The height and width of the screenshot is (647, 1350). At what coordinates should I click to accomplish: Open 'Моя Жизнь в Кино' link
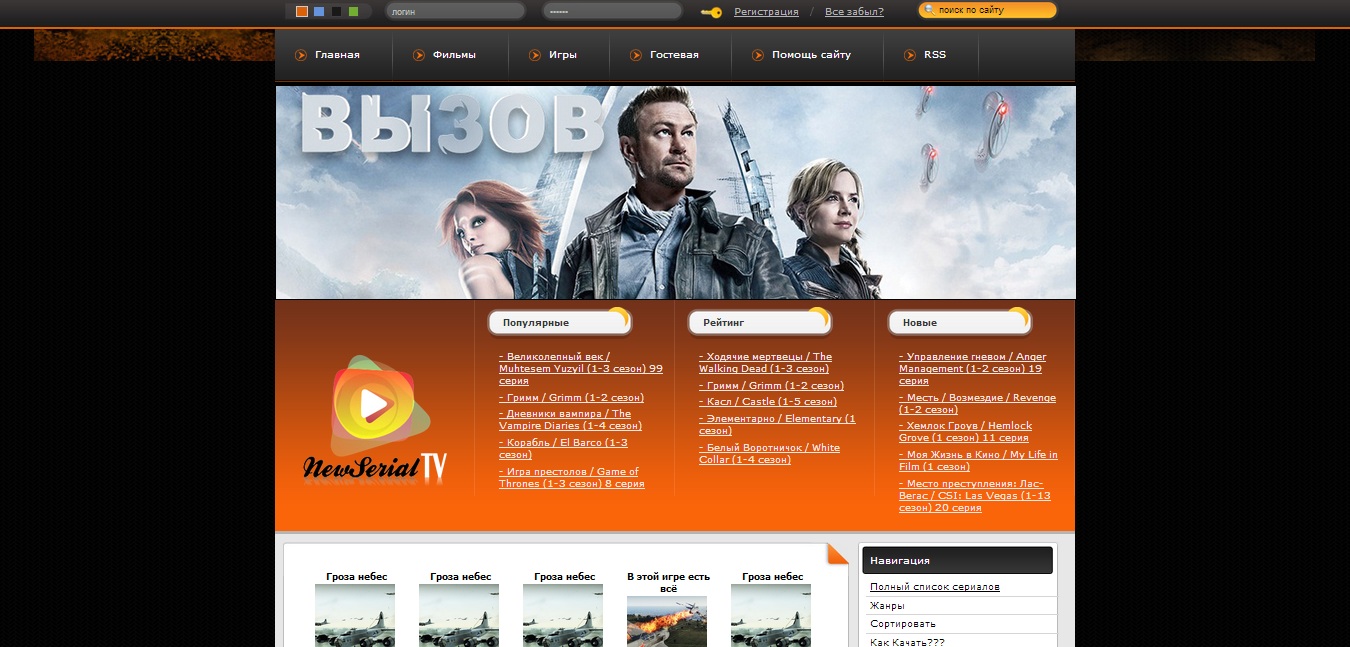[x=978, y=460]
